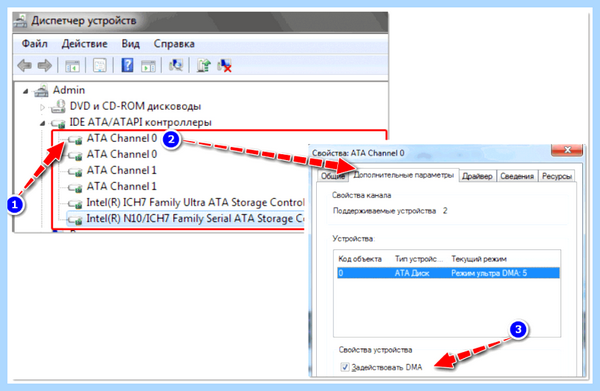Open the Help question-mark toolbar icon
Image resolution: width=600 pixels, height=391 pixels.
coord(127,65)
